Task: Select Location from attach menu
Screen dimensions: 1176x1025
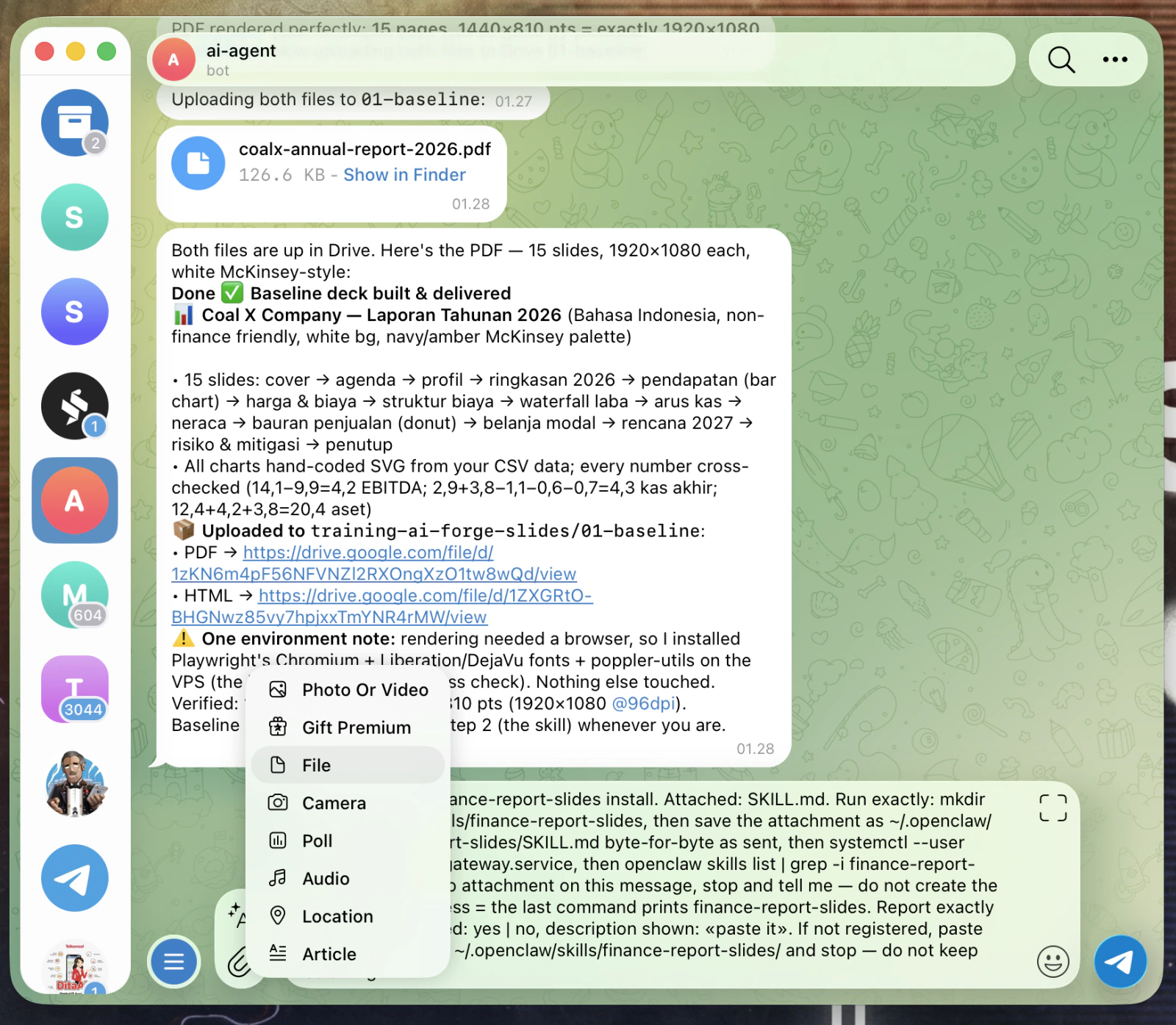Action: point(348,916)
